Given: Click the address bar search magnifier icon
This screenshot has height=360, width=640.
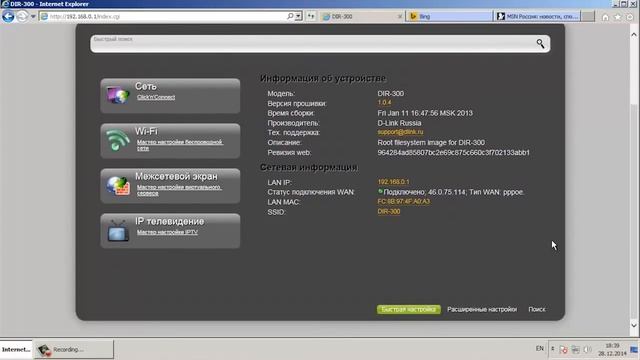Looking at the screenshot, I should pos(290,16).
